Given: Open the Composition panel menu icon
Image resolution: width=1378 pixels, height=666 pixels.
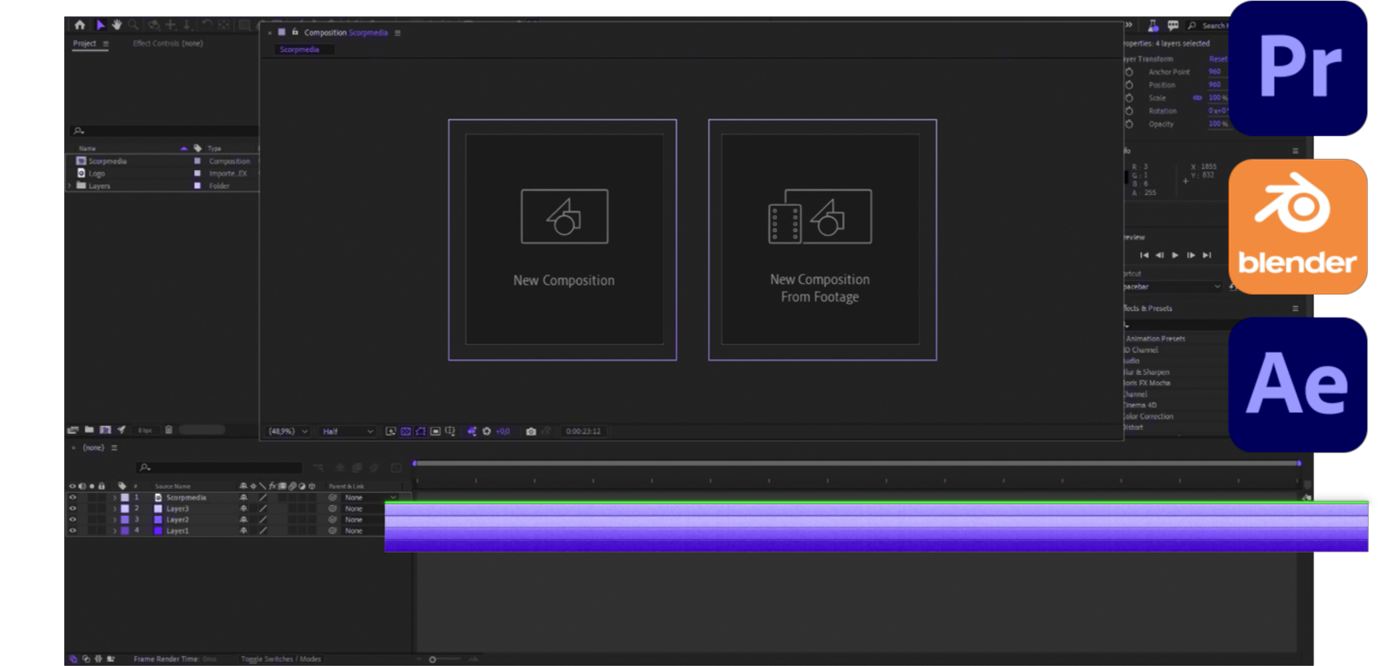Looking at the screenshot, I should (397, 33).
